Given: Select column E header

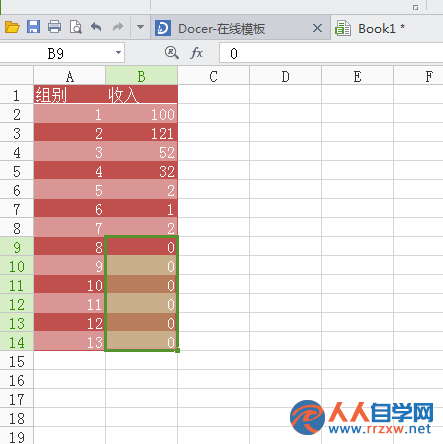Looking at the screenshot, I should [x=357, y=76].
